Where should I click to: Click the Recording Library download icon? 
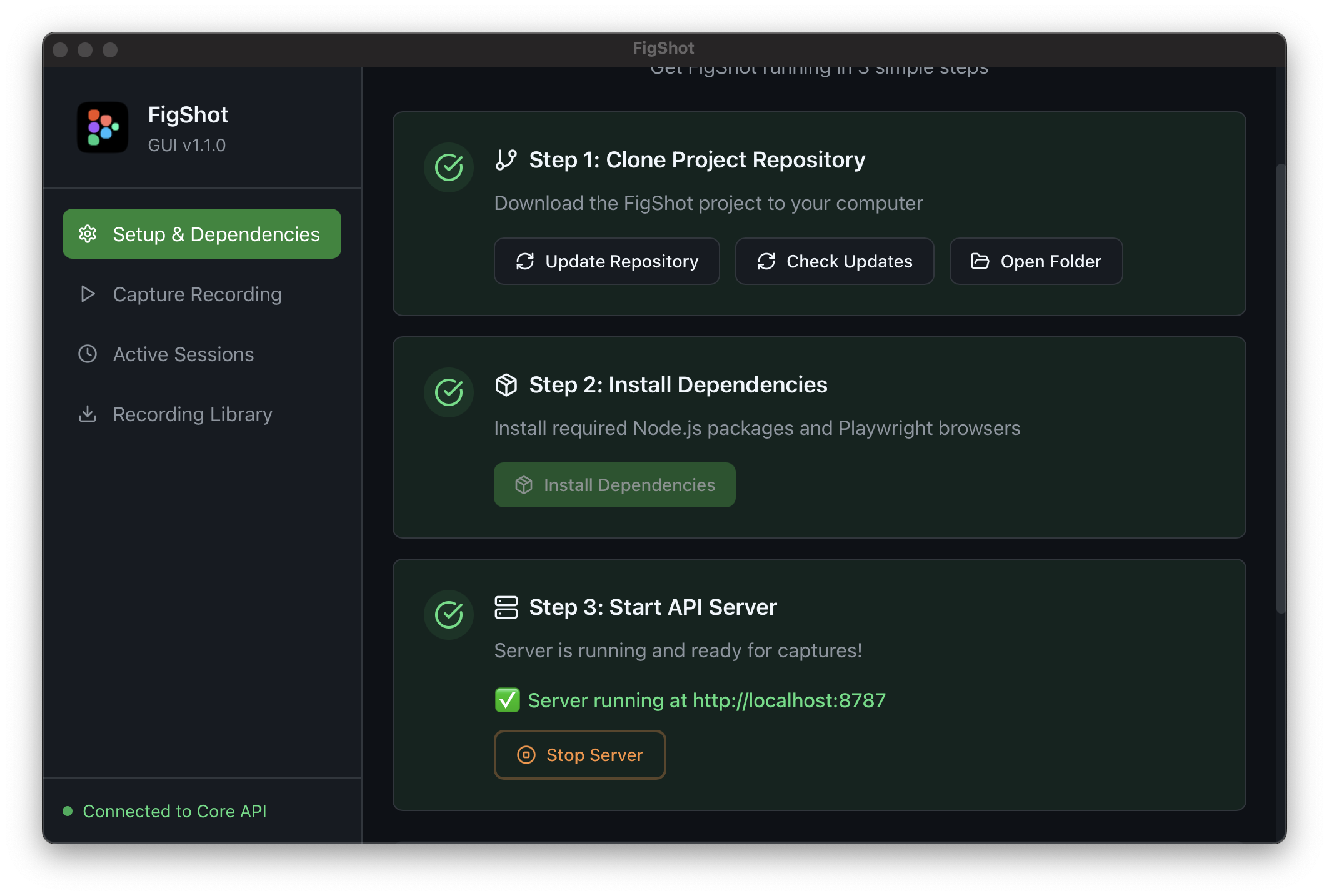tap(88, 414)
